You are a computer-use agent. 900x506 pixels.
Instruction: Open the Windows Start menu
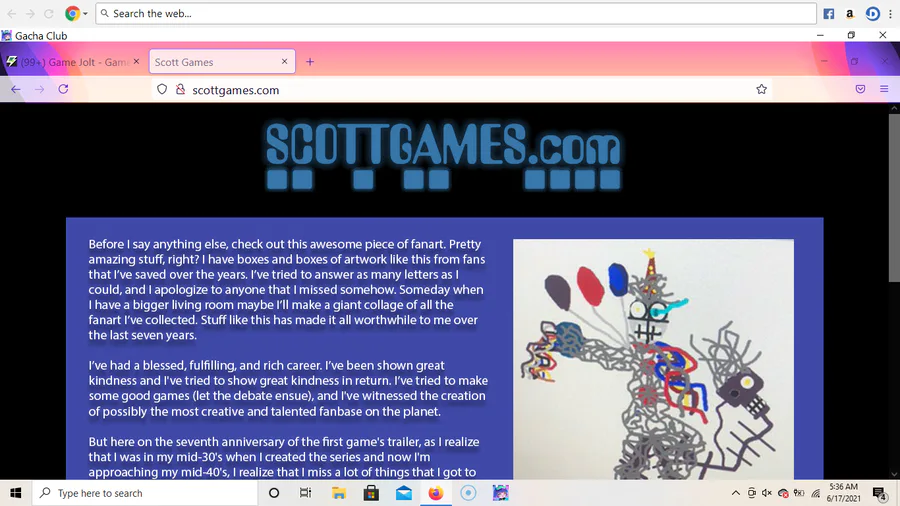point(15,493)
